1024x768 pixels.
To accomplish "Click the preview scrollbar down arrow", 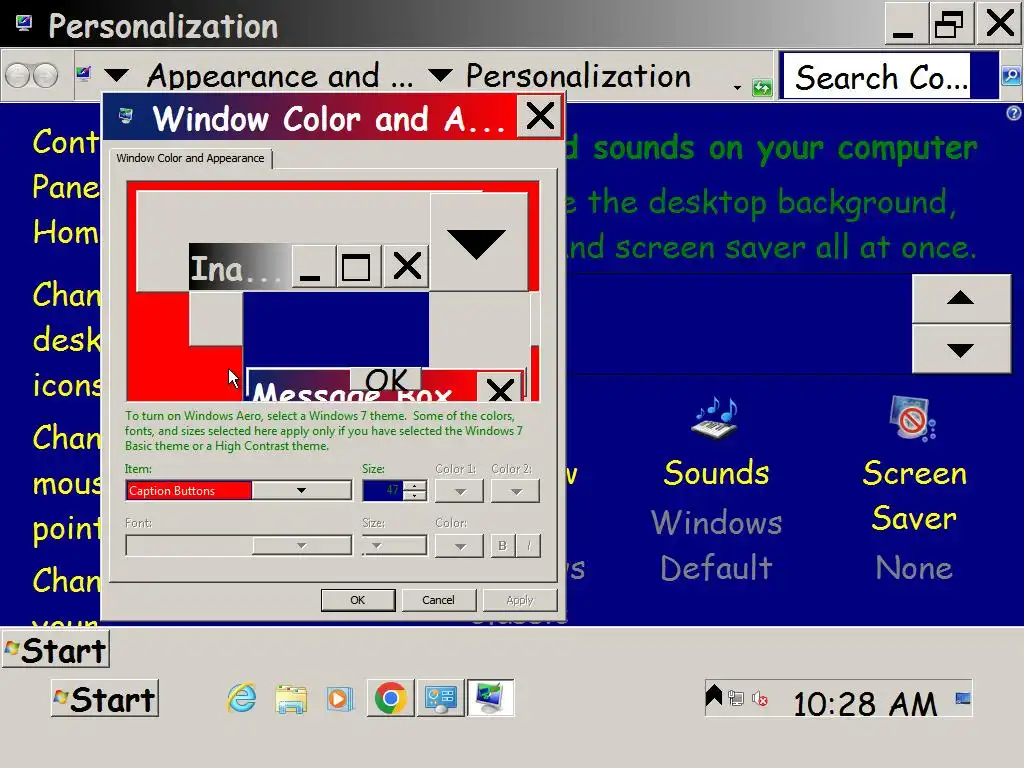I will pos(477,242).
